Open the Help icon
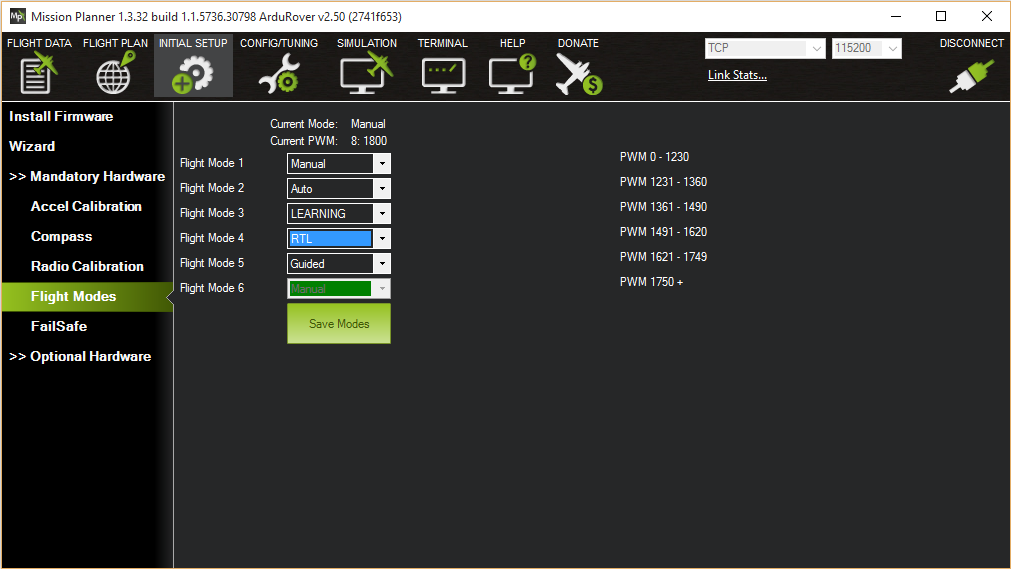Image resolution: width=1011 pixels, height=569 pixels. [512, 74]
